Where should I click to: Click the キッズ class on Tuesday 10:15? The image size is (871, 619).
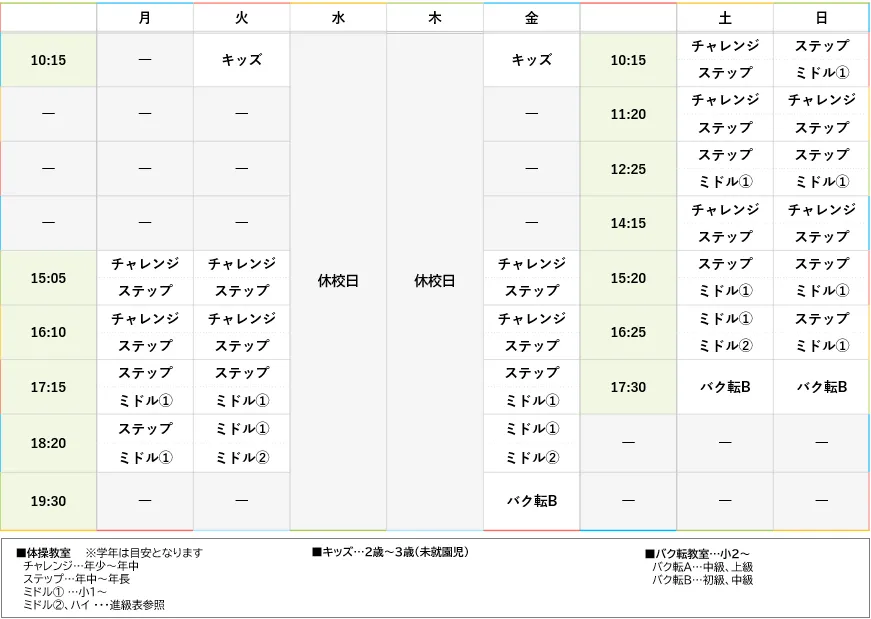241,60
